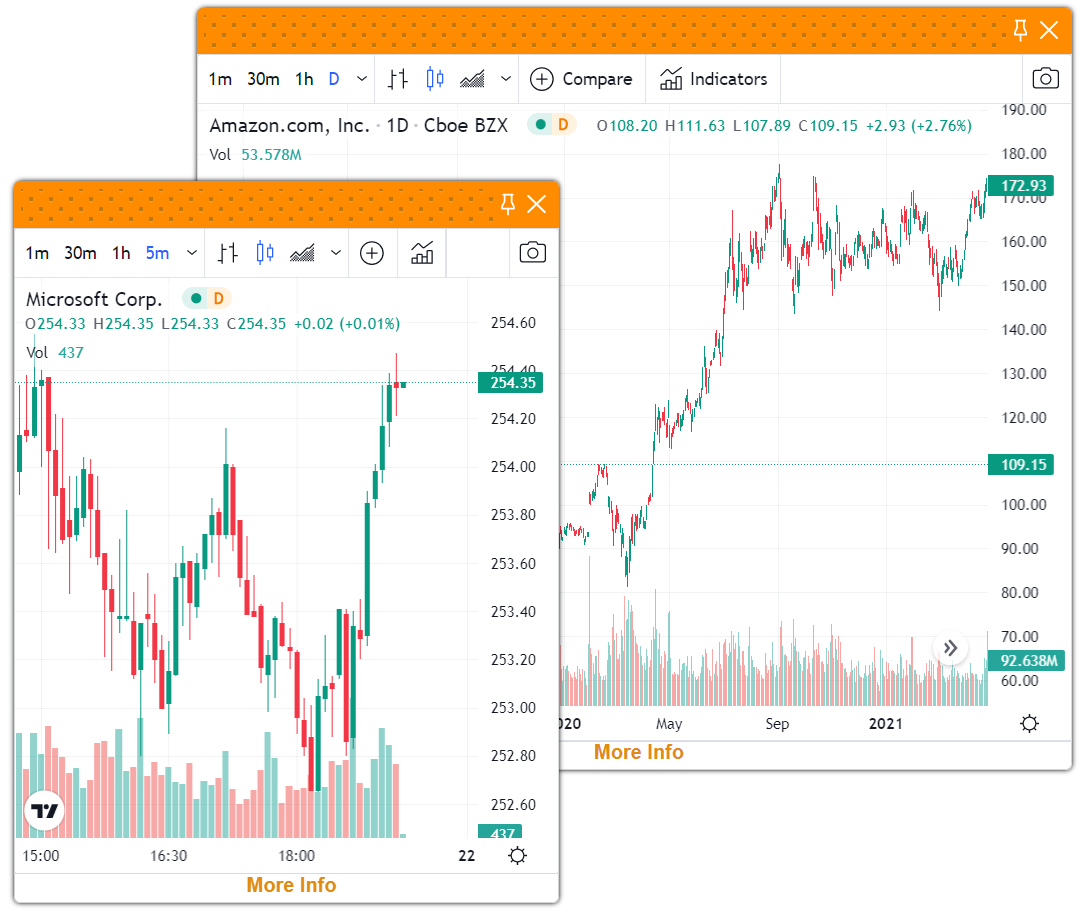Select 1h interval in Microsoft chart
1090x916 pixels.
[x=122, y=253]
